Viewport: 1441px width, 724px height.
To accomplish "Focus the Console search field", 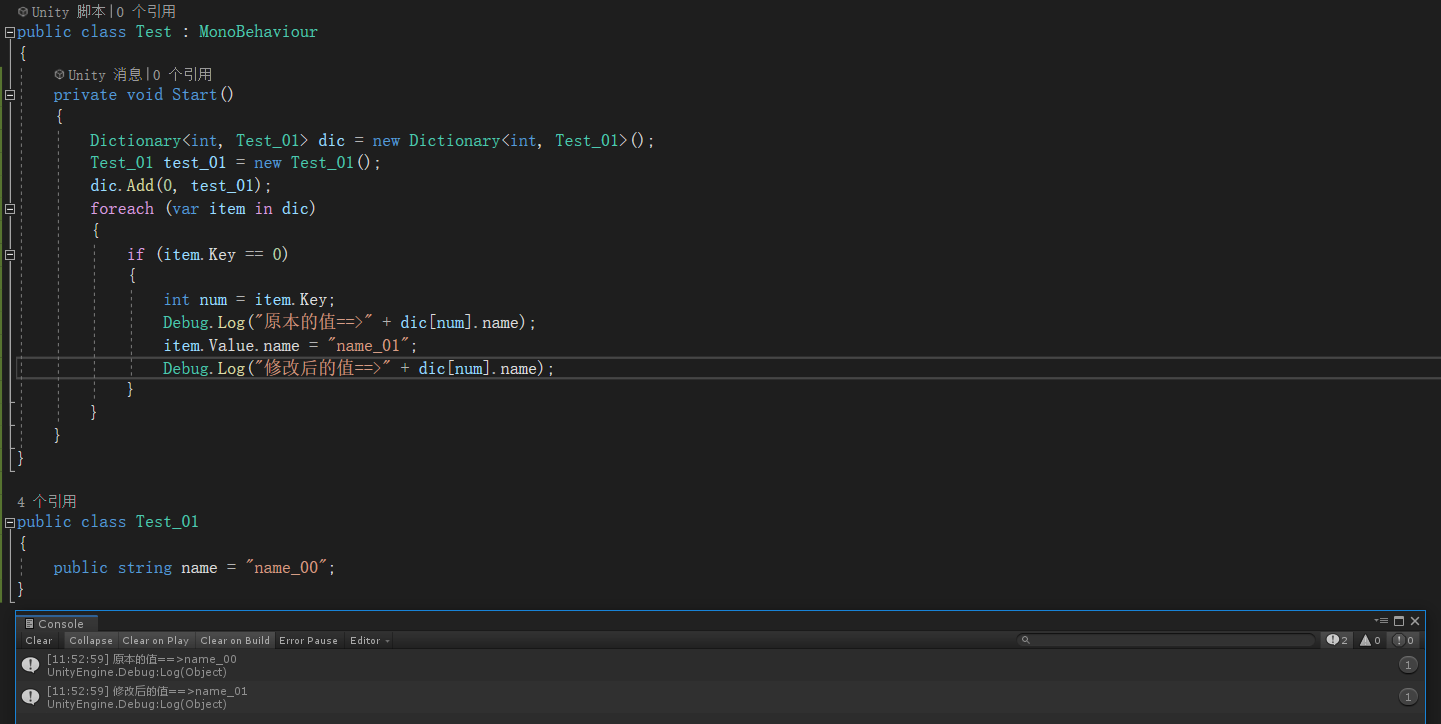I will tap(1167, 640).
